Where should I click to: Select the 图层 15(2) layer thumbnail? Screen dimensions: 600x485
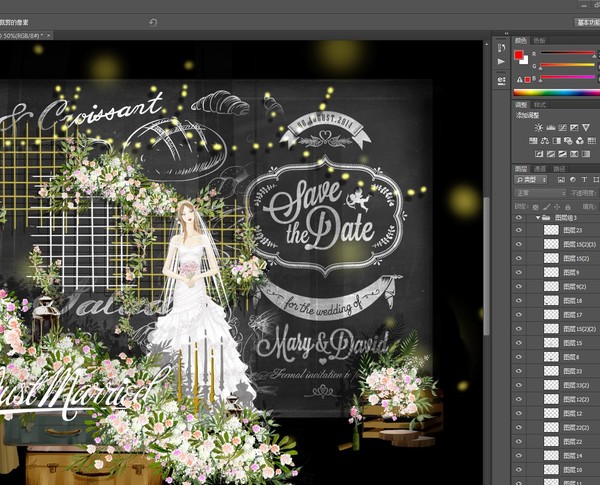click(x=551, y=258)
